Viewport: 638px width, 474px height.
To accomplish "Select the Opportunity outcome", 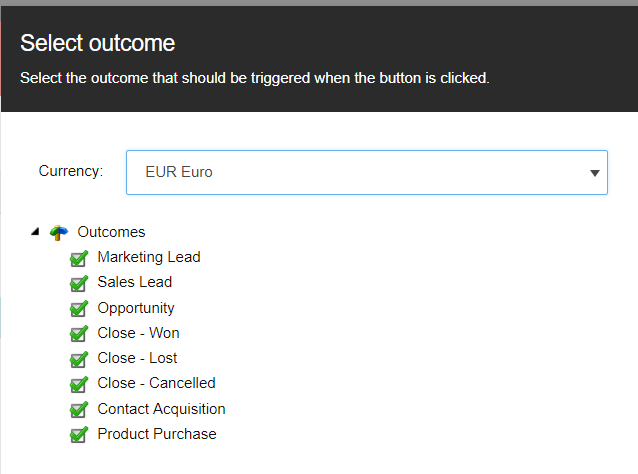I will coord(136,308).
